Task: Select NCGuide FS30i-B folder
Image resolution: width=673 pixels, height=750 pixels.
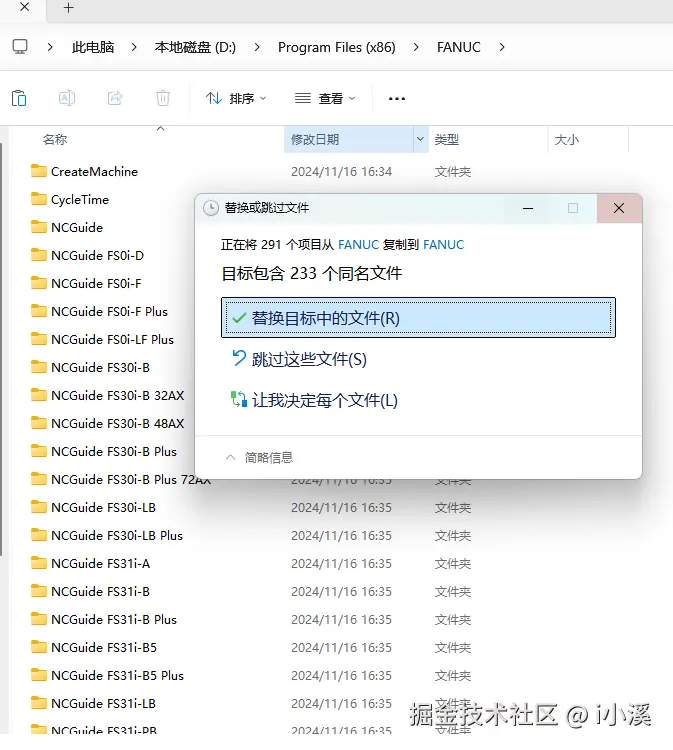Action: 90,367
